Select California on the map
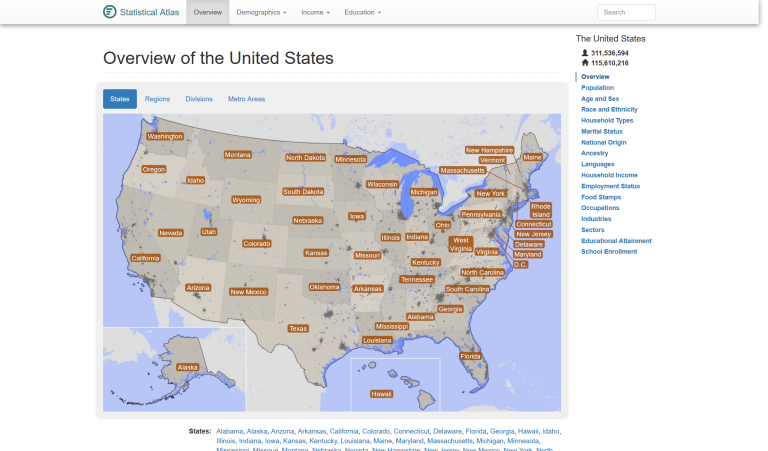 [x=145, y=258]
